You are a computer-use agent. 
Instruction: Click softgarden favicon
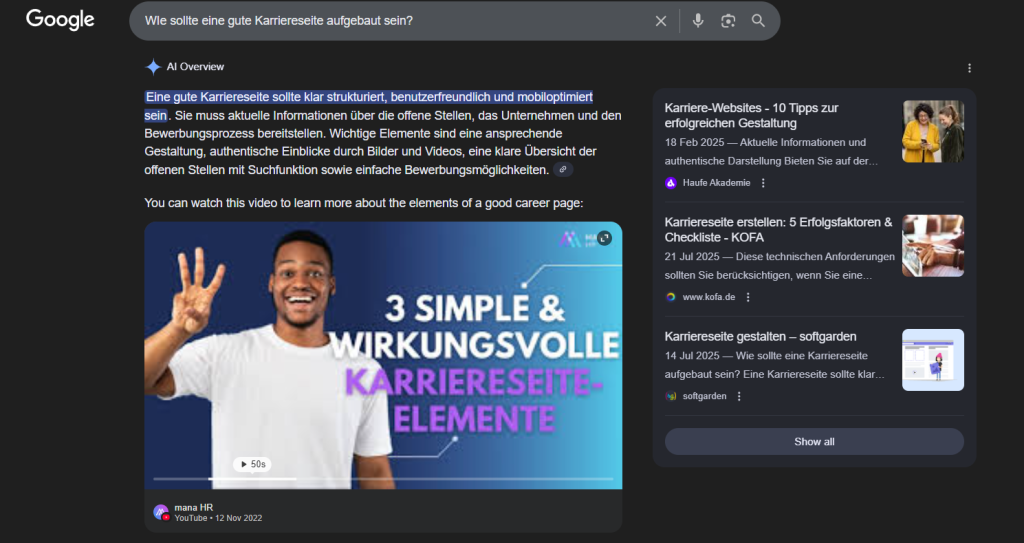(x=671, y=396)
